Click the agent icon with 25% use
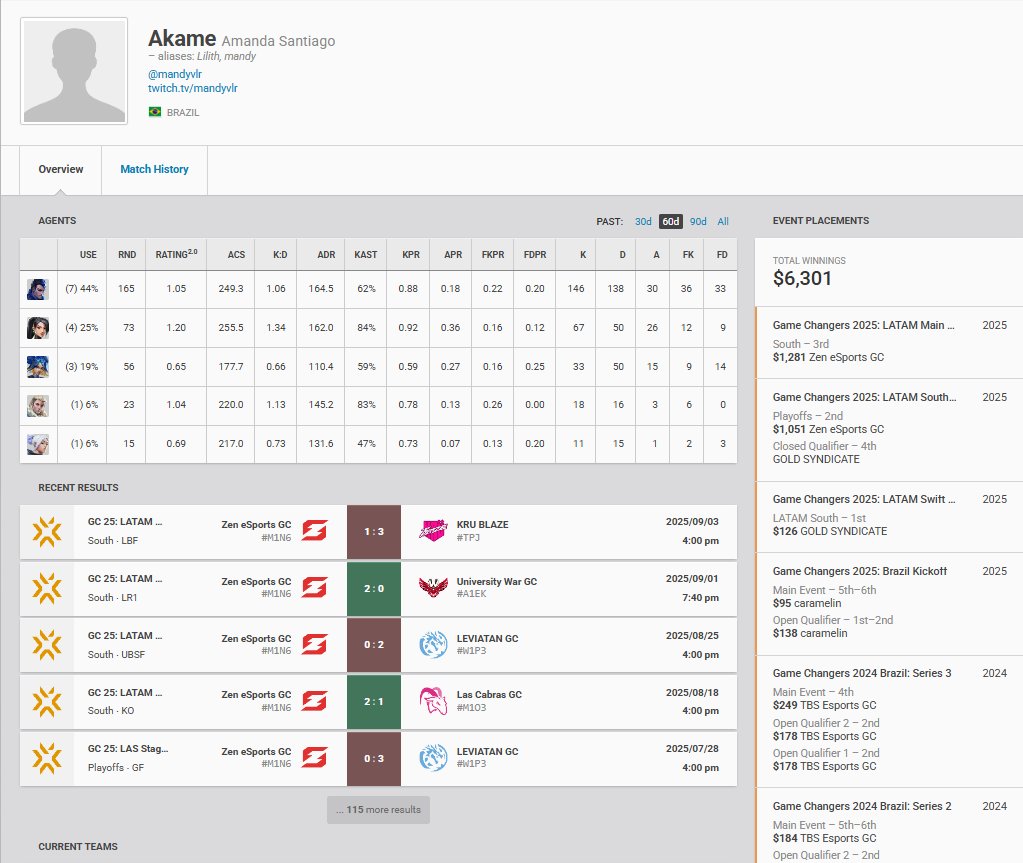This screenshot has height=863, width=1023. pyautogui.click(x=38, y=328)
